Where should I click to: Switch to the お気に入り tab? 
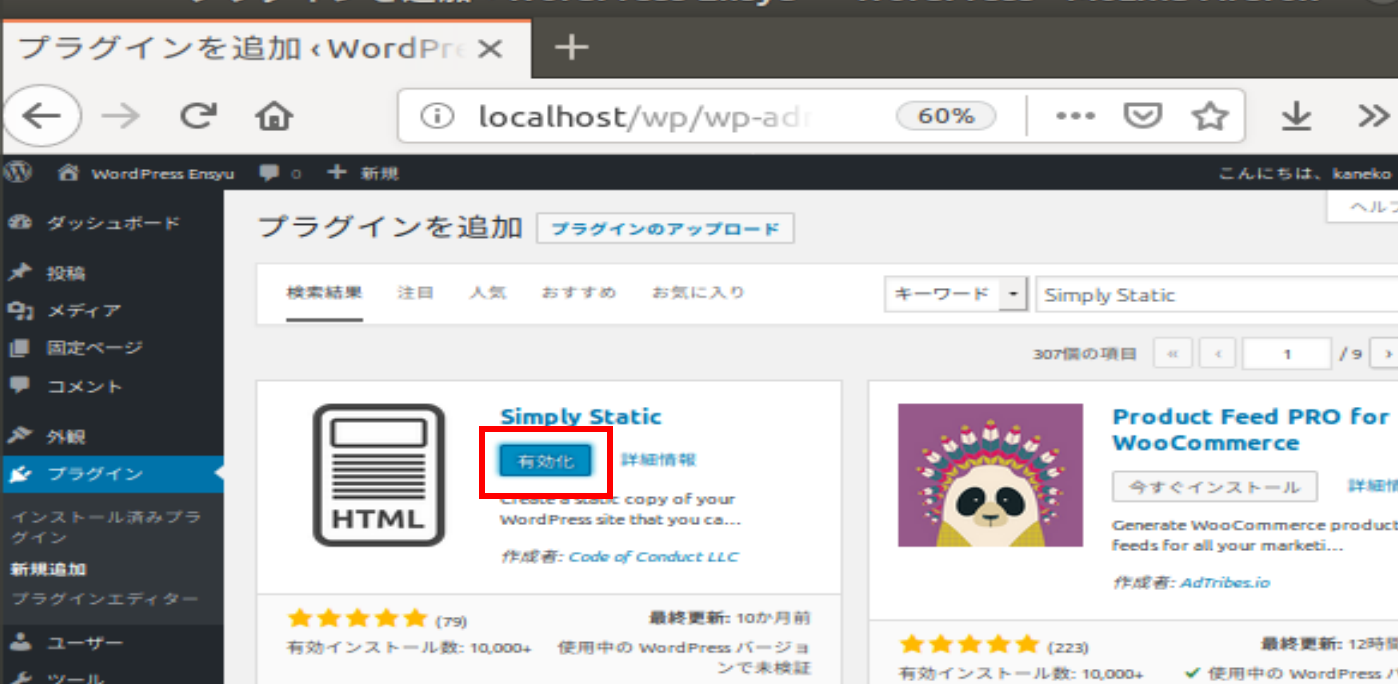[x=699, y=293]
